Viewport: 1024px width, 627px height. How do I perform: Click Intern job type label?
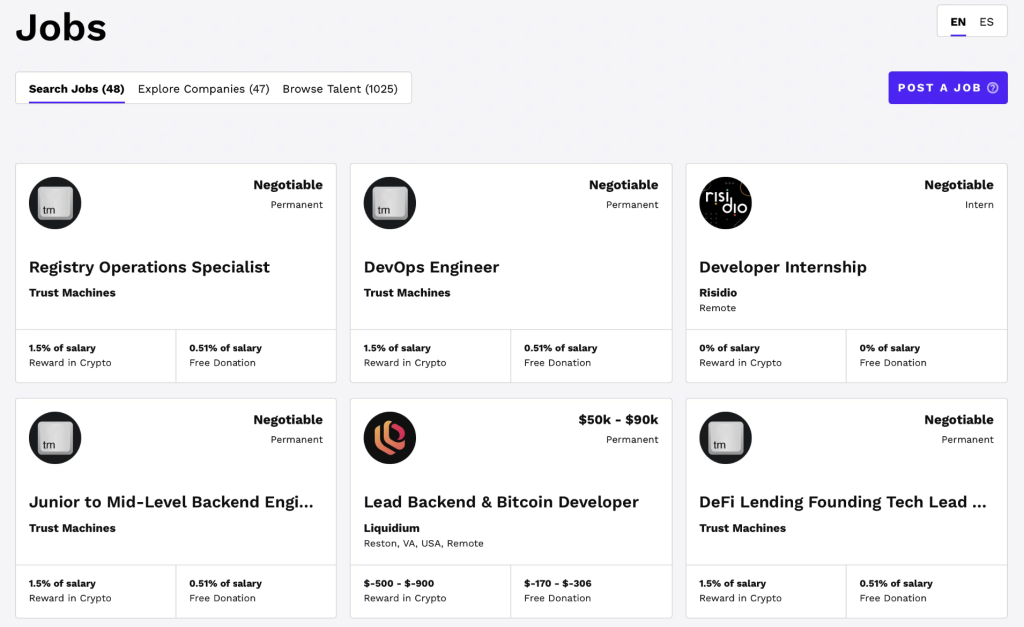point(979,204)
